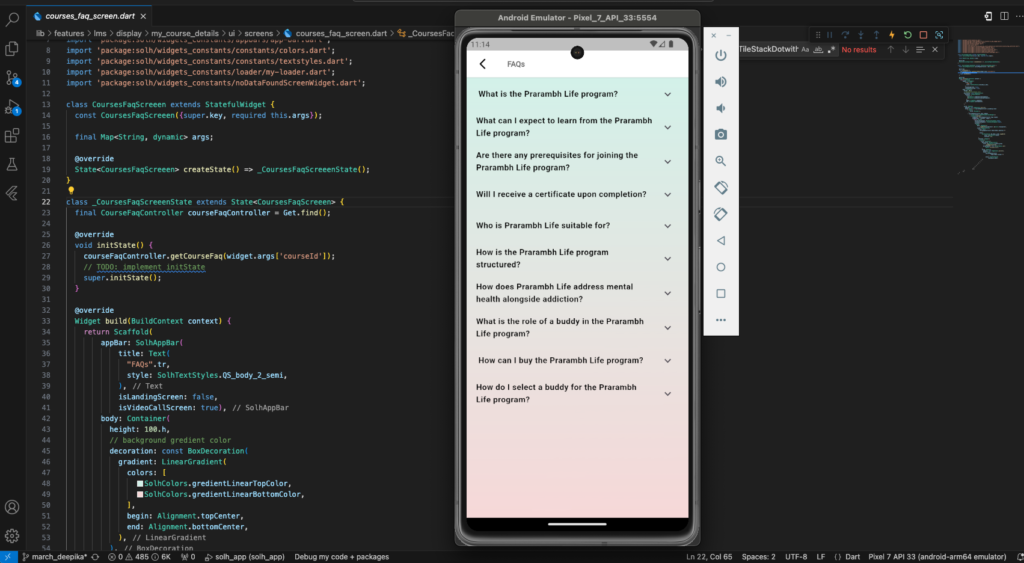Screen dimensions: 1024x563
Task: Open the Accounts menu in the activity bar
Action: pyautogui.click(x=12, y=507)
